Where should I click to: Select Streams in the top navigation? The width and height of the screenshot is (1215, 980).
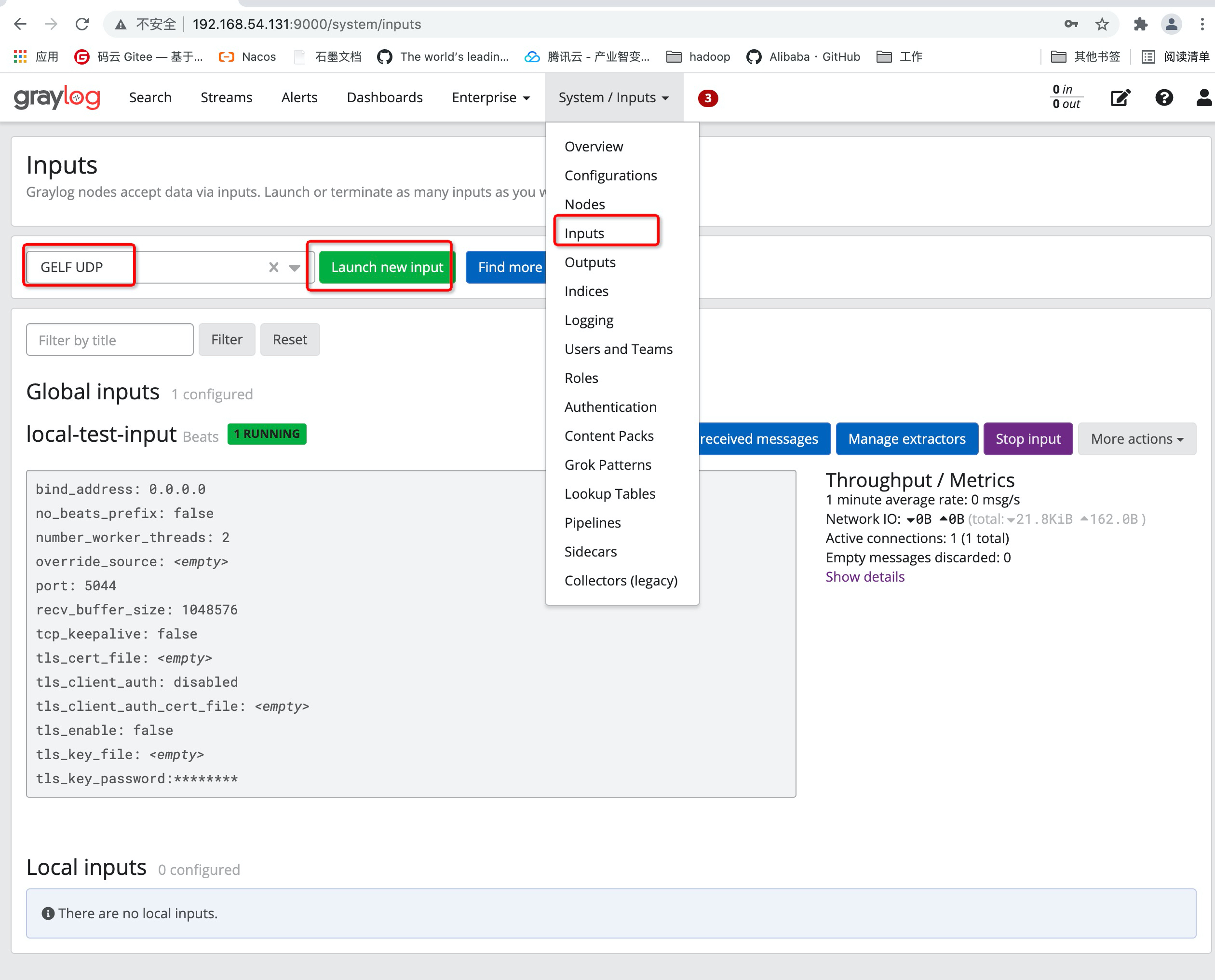click(x=226, y=97)
